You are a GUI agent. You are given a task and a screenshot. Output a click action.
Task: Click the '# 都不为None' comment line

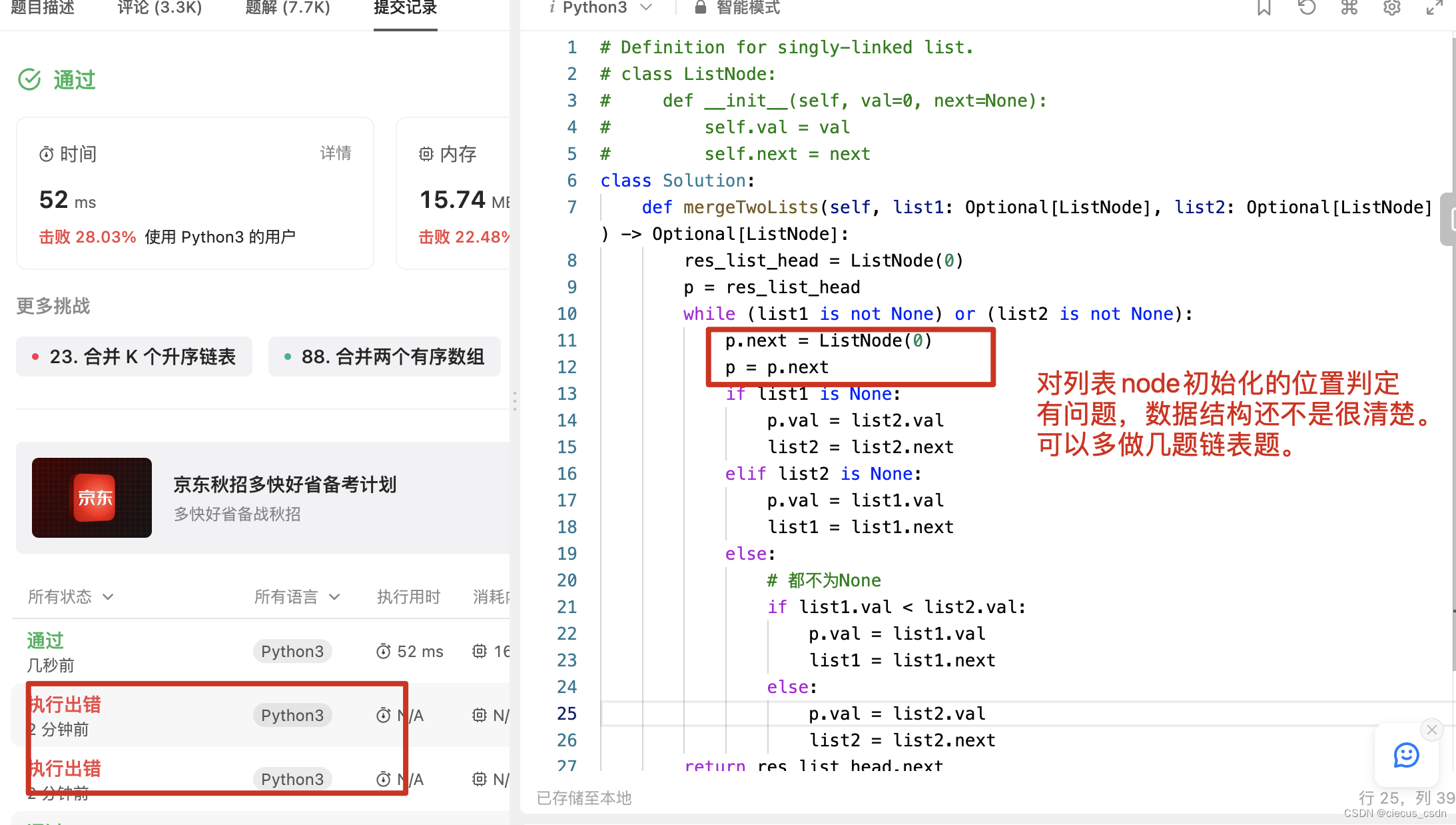tap(824, 580)
